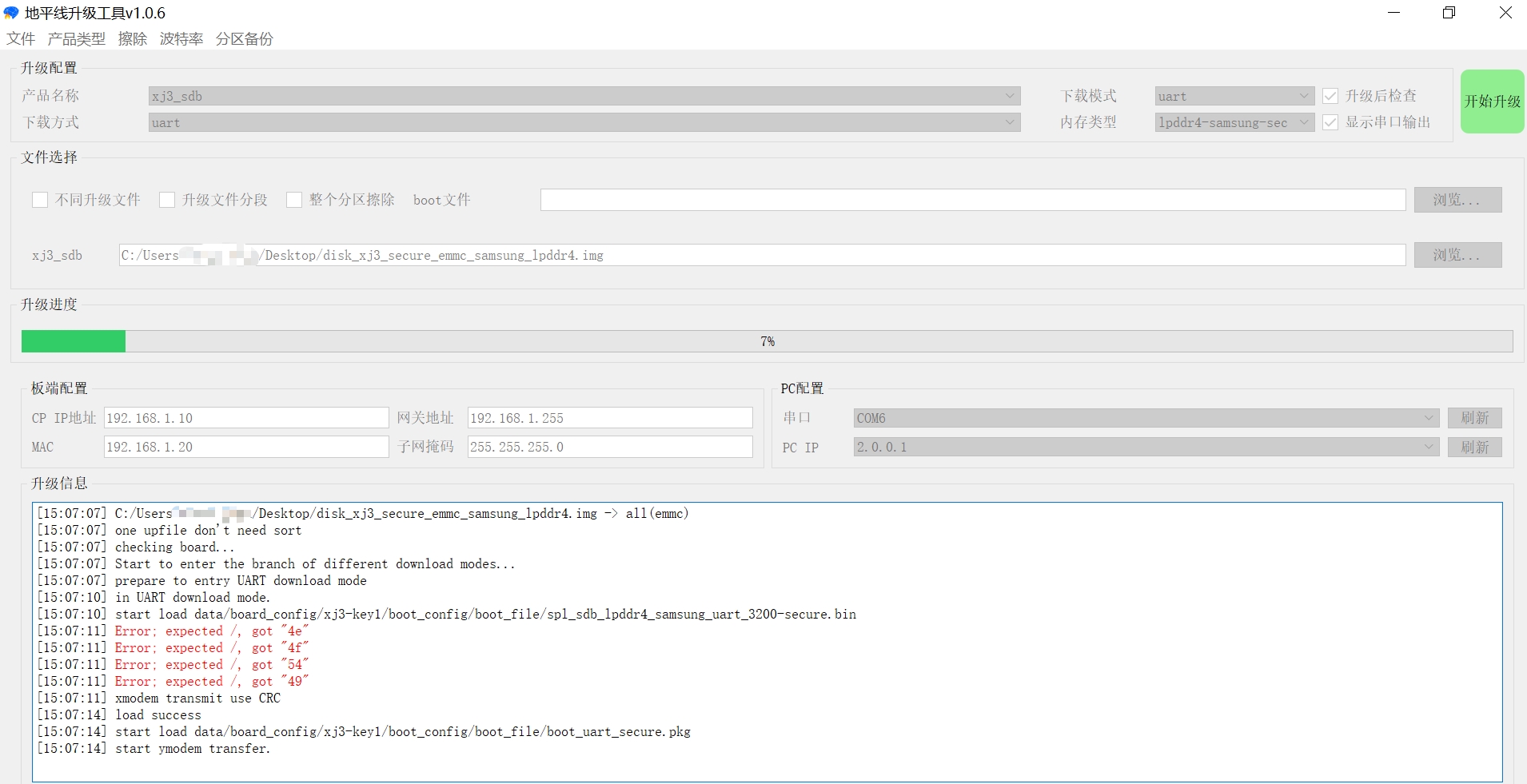1527x784 pixels.
Task: Click 浏览 button for the xj3_sdb image file
Action: click(x=1457, y=255)
